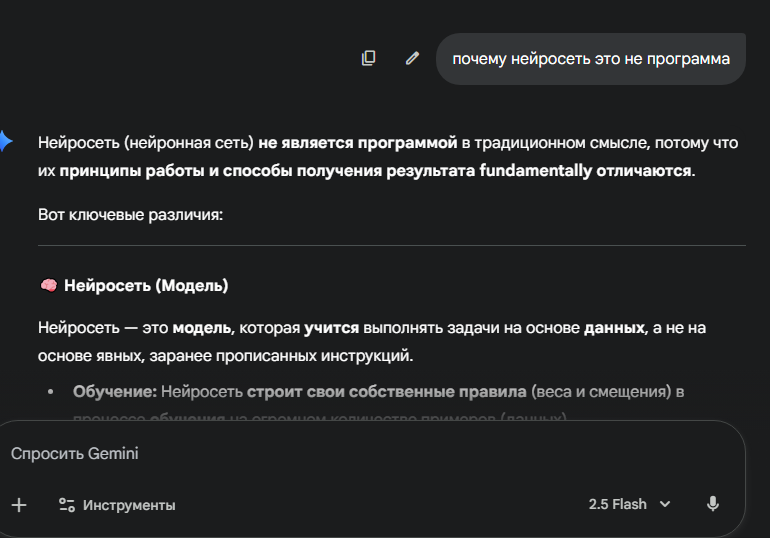The width and height of the screenshot is (770, 538).
Task: Click the copy prompt icon
Action: tap(368, 58)
